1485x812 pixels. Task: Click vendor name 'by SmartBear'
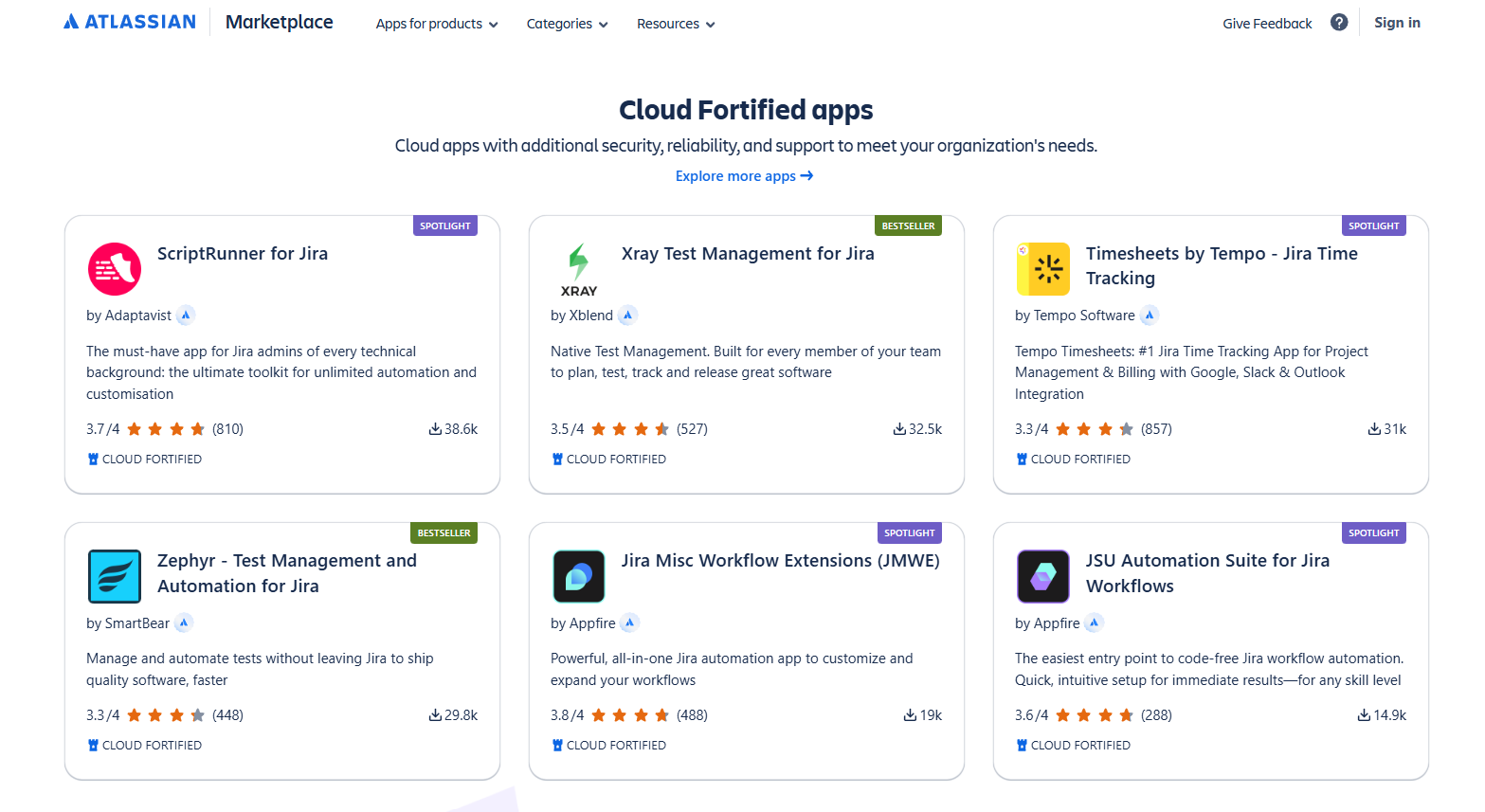pos(128,623)
